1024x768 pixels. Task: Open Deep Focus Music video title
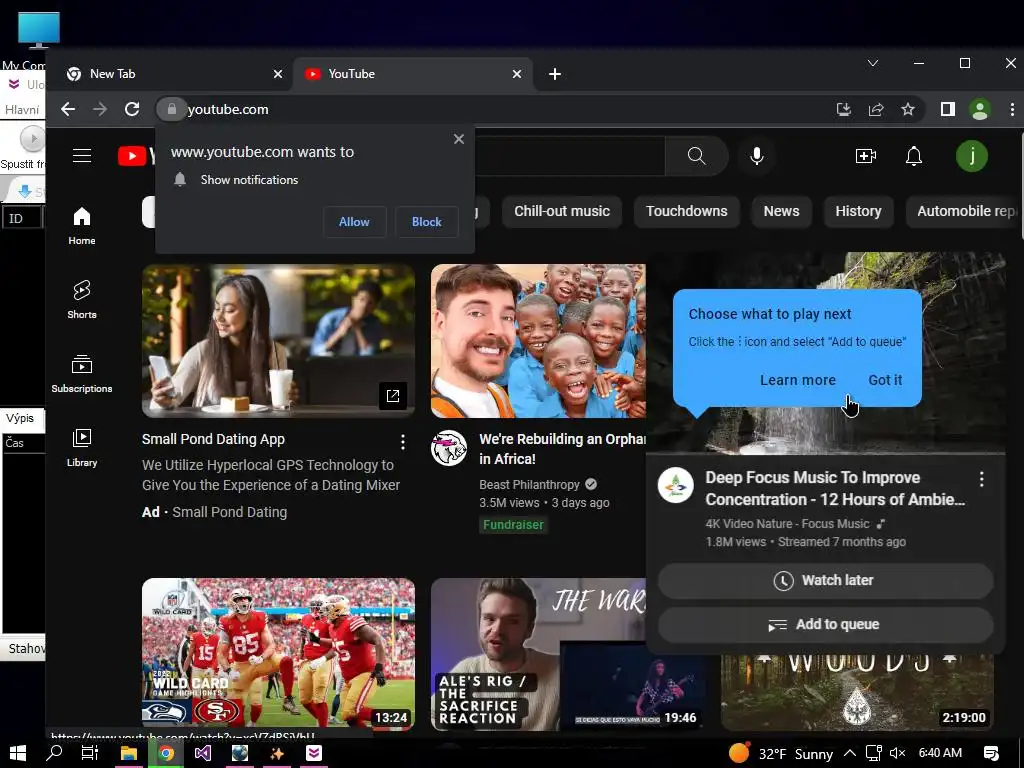(x=835, y=488)
